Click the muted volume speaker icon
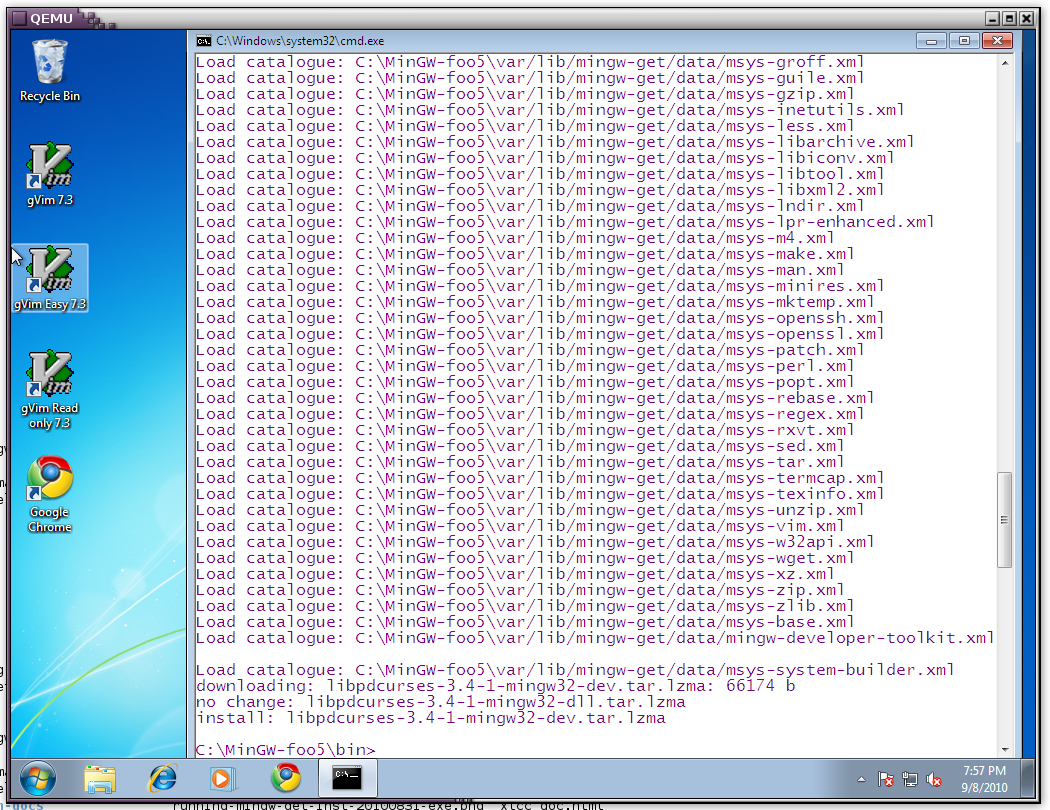This screenshot has width=1050, height=810. 935,779
